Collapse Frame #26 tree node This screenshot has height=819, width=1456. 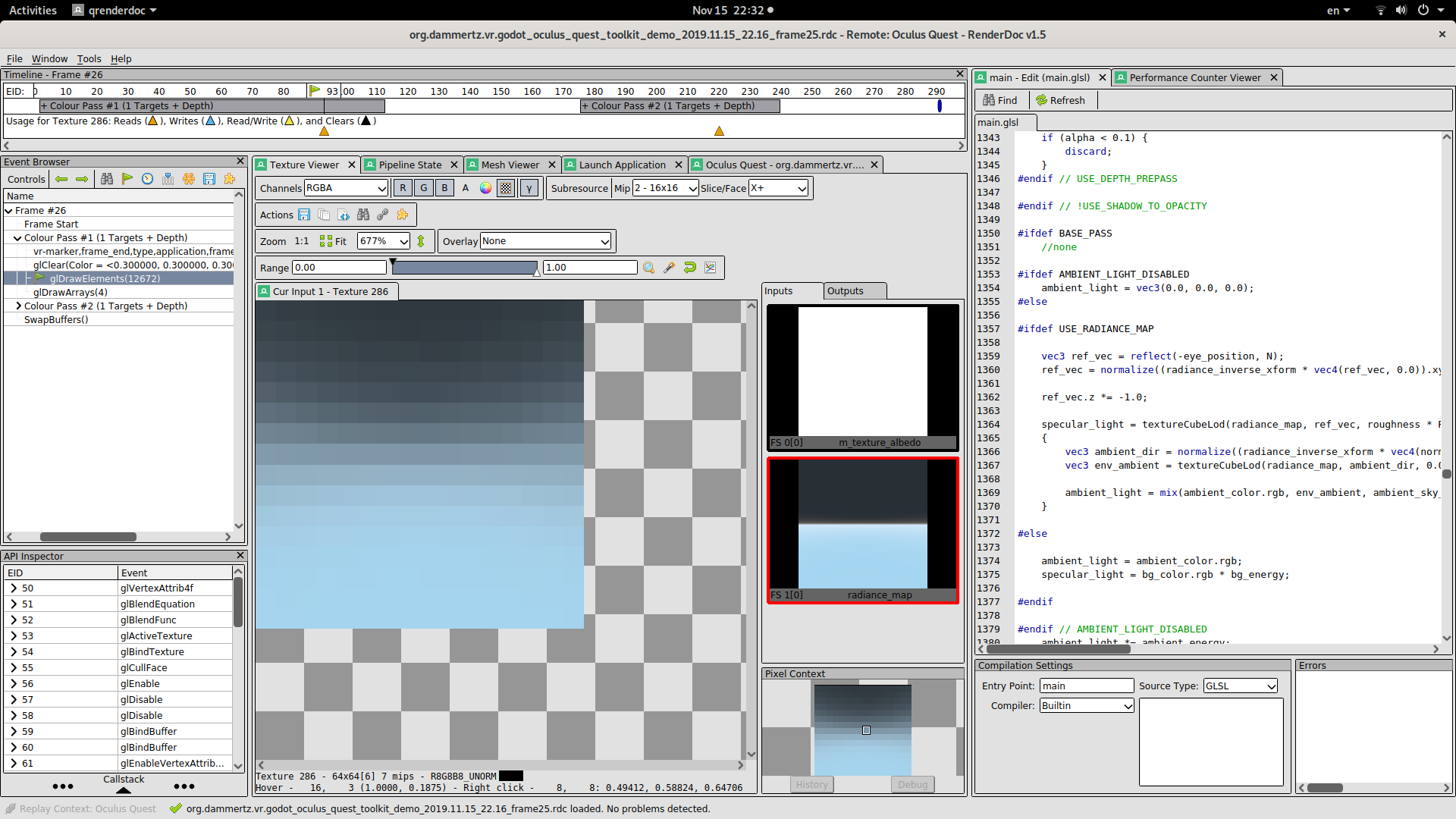coord(8,211)
